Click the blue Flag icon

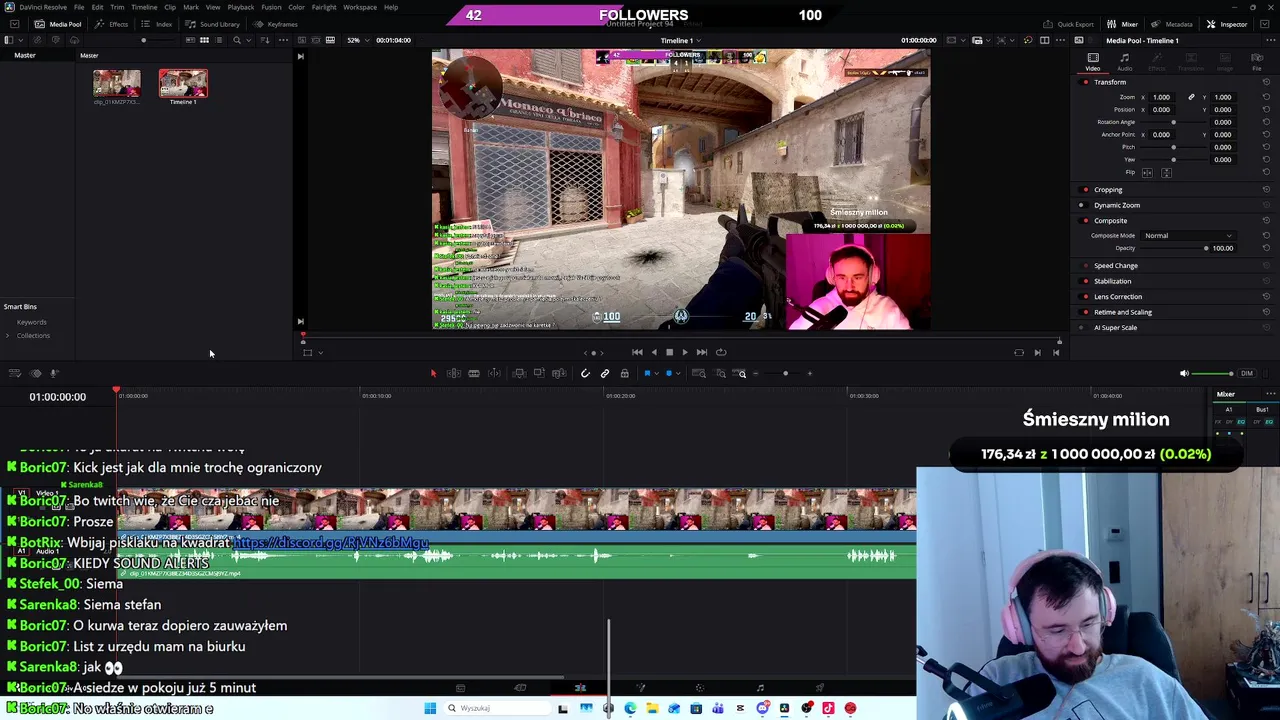[647, 373]
